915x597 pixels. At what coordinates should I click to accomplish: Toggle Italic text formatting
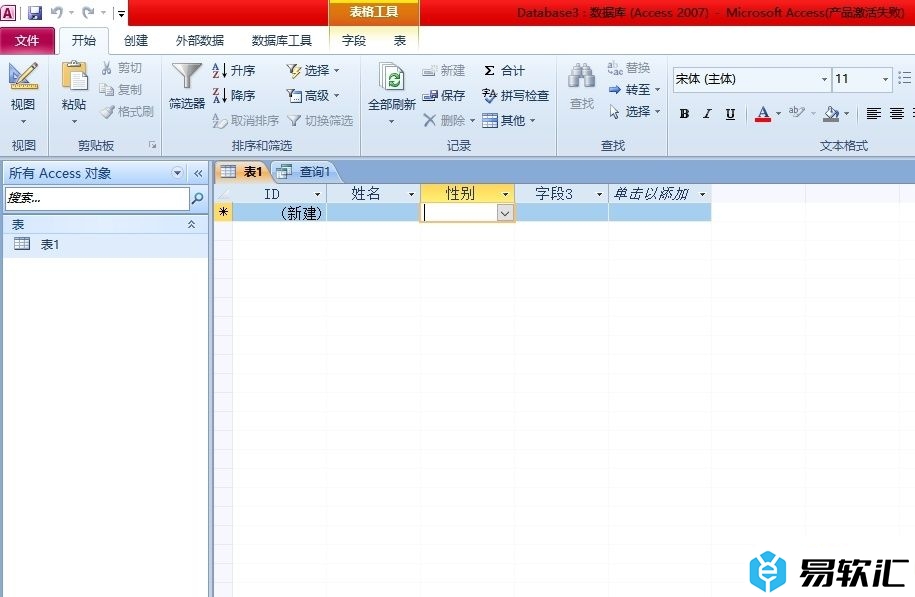point(707,114)
